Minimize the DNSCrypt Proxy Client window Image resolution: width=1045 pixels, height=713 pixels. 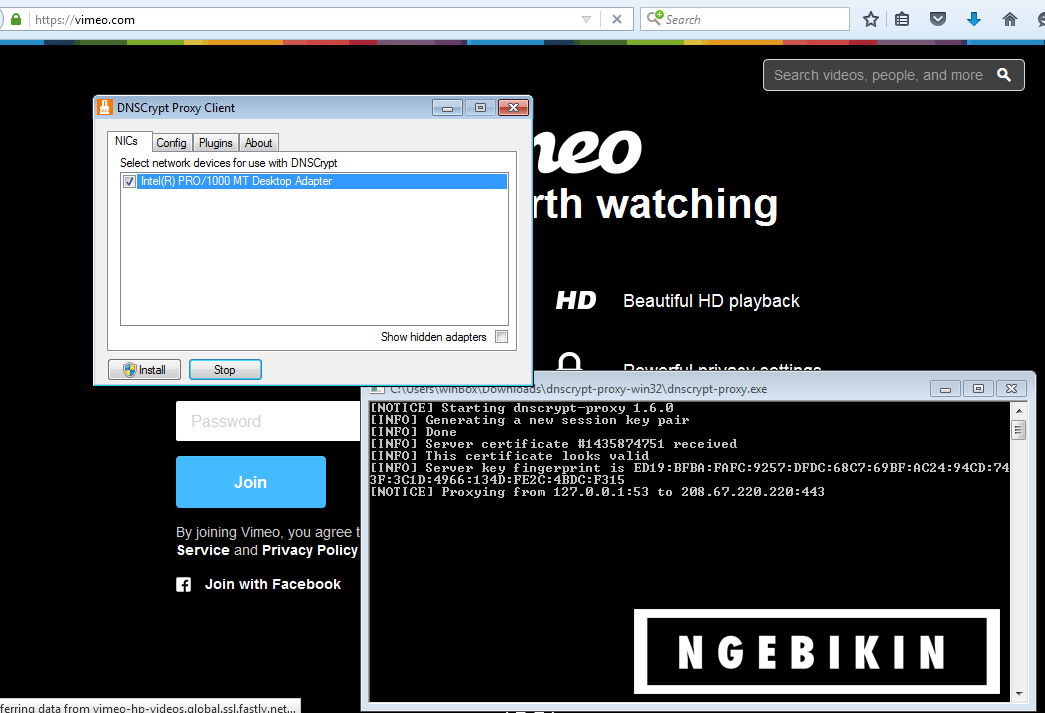tap(447, 107)
